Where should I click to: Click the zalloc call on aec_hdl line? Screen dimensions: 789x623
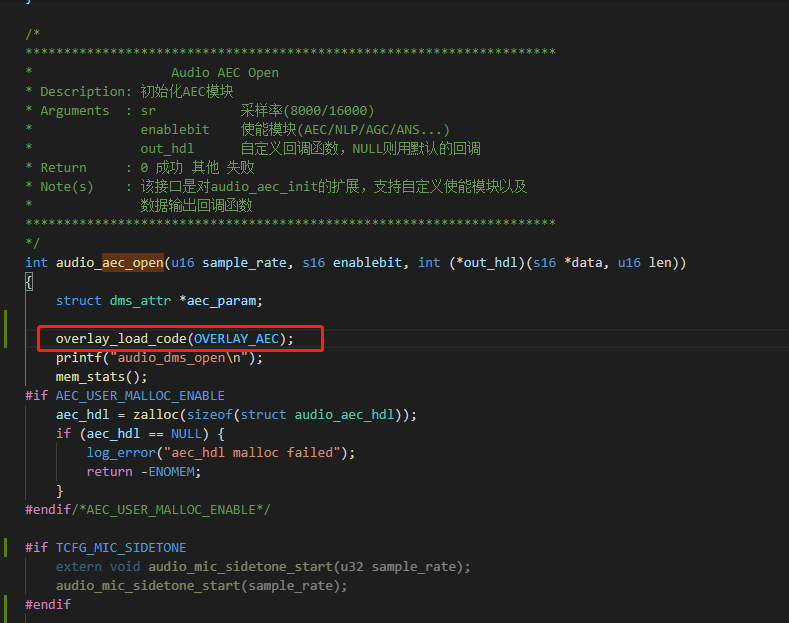[x=275, y=415]
